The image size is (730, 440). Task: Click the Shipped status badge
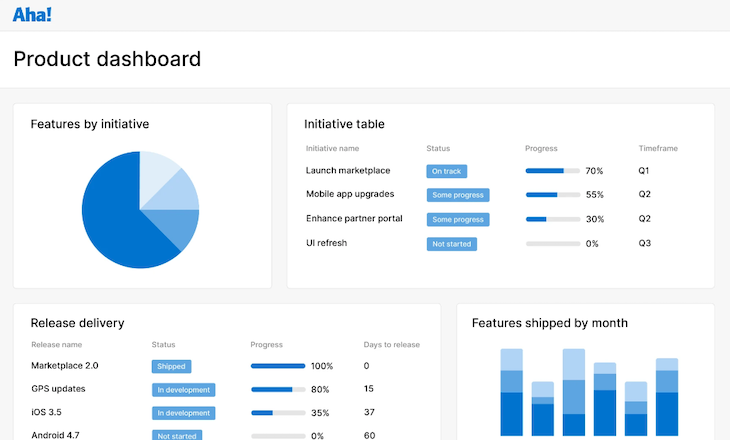(x=171, y=366)
